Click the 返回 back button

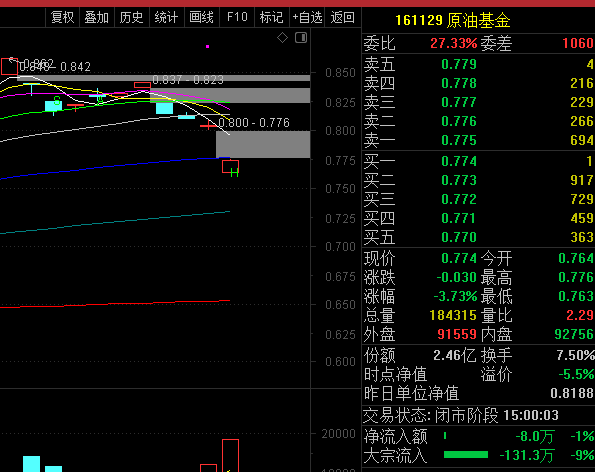(x=343, y=17)
